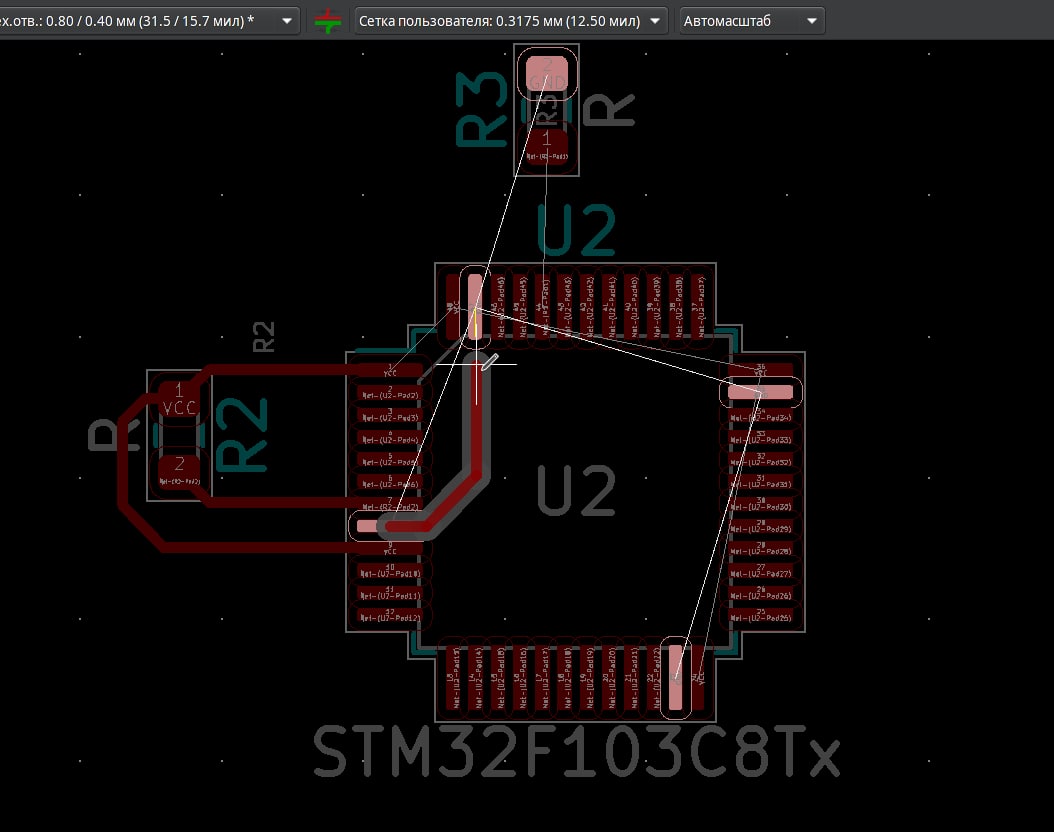The height and width of the screenshot is (832, 1054).
Task: Click the teal U2 reference above the chip
Action: (x=576, y=231)
